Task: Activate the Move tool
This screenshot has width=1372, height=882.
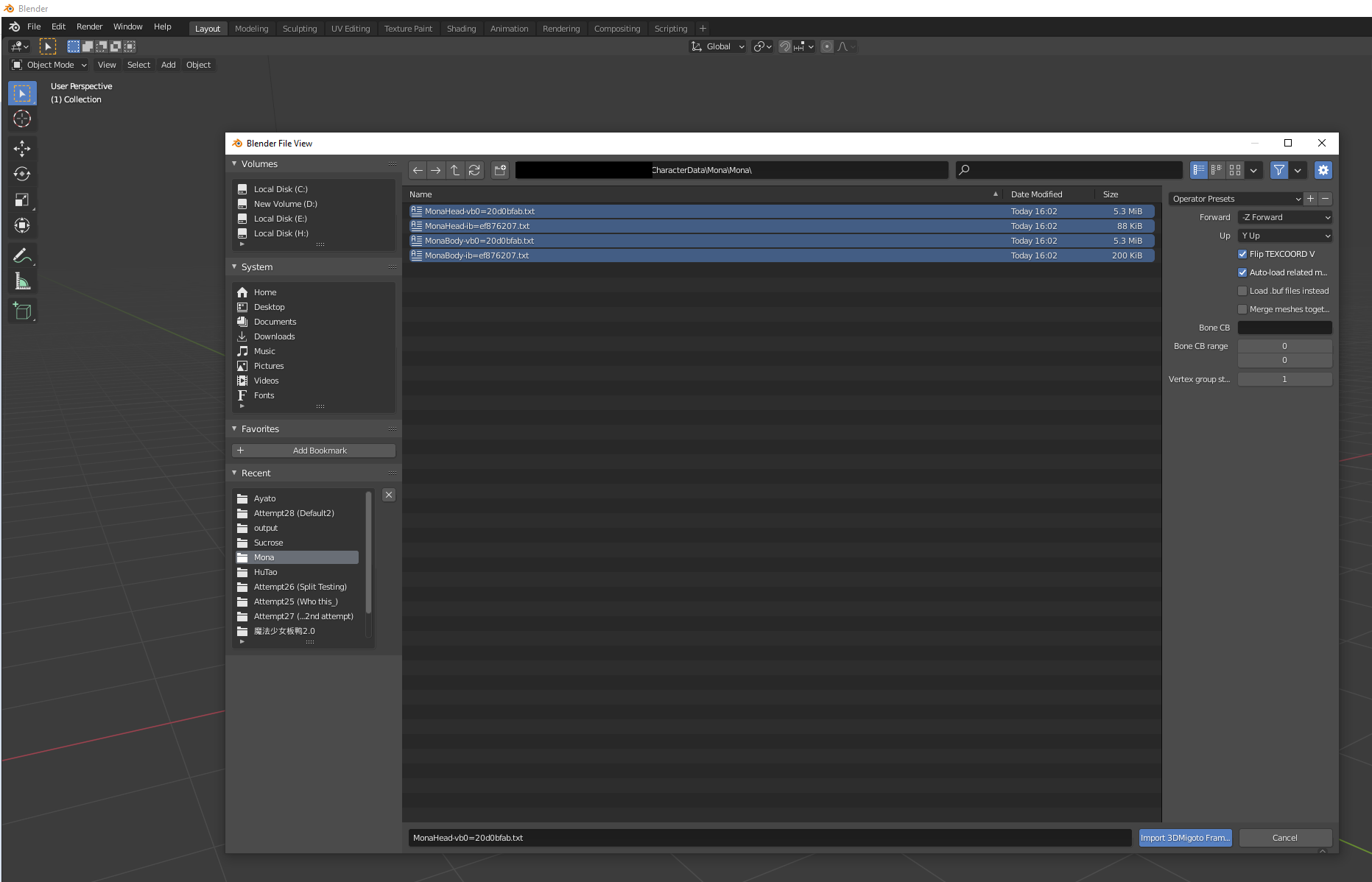Action: click(x=22, y=149)
